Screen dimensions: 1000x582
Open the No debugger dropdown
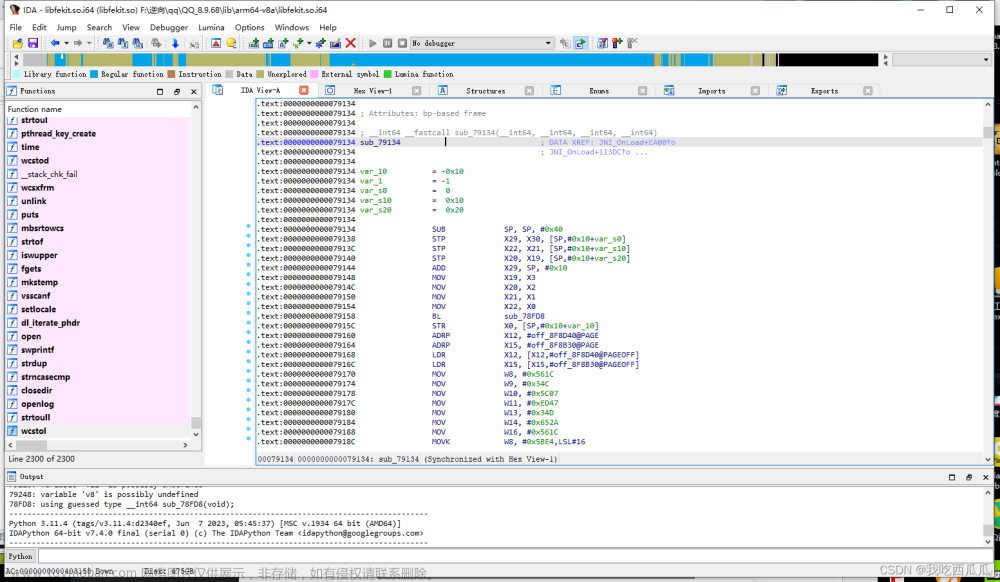tap(482, 43)
